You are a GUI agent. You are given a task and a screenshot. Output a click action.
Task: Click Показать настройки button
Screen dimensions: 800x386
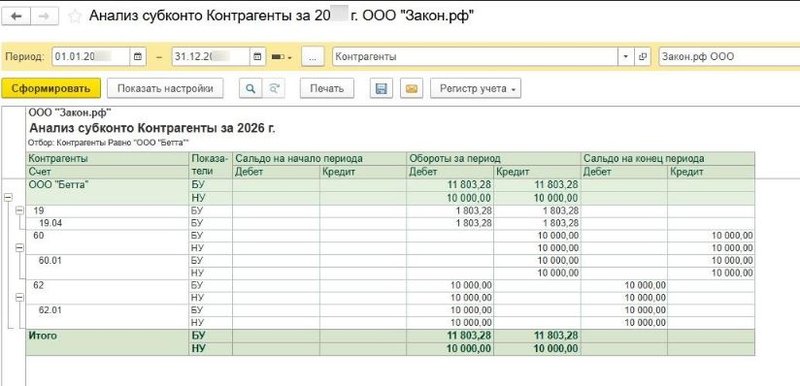point(165,88)
